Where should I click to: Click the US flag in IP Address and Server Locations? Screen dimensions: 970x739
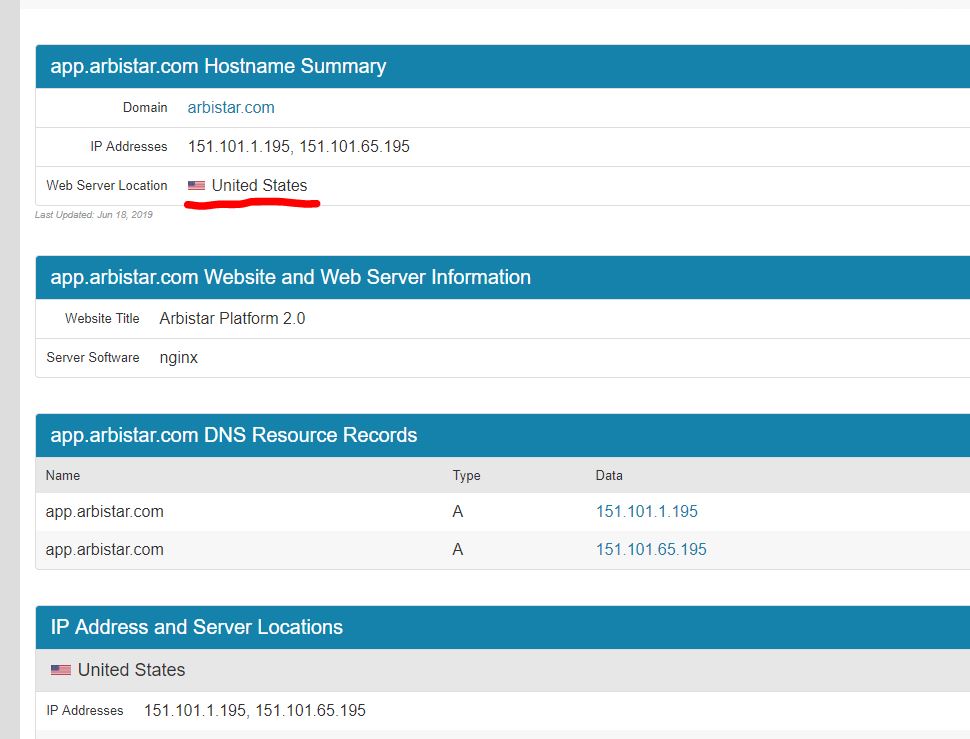point(61,670)
